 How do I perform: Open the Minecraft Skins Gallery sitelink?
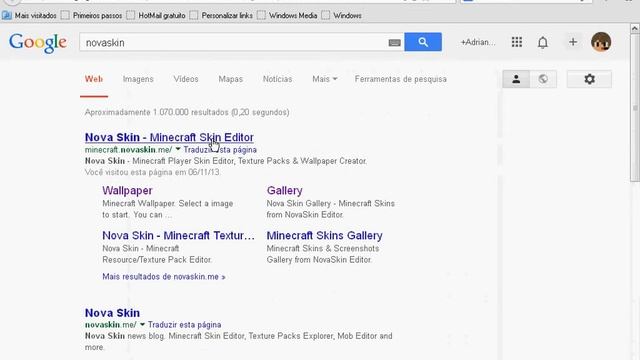[x=324, y=236]
